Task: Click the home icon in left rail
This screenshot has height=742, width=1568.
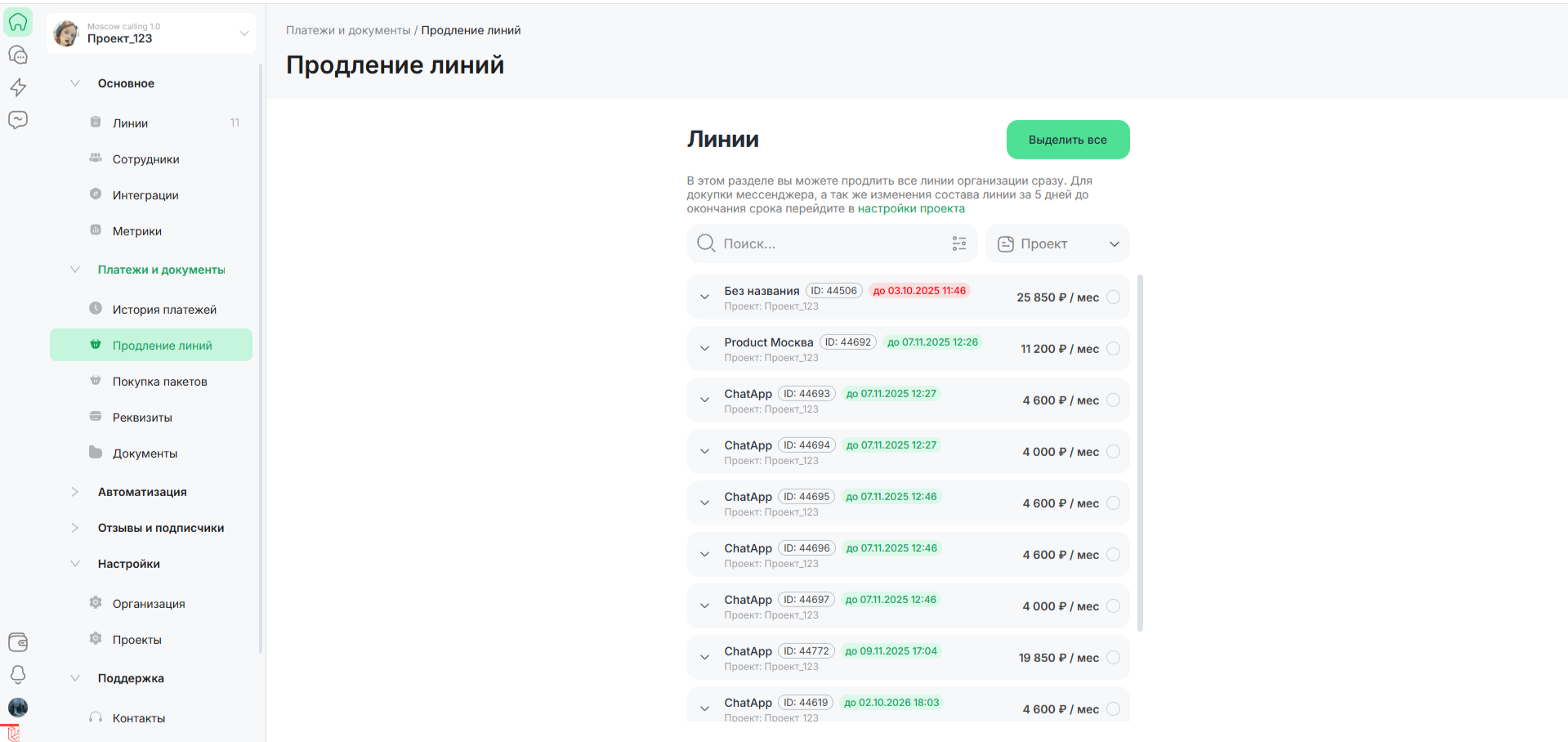Action: pos(18,22)
